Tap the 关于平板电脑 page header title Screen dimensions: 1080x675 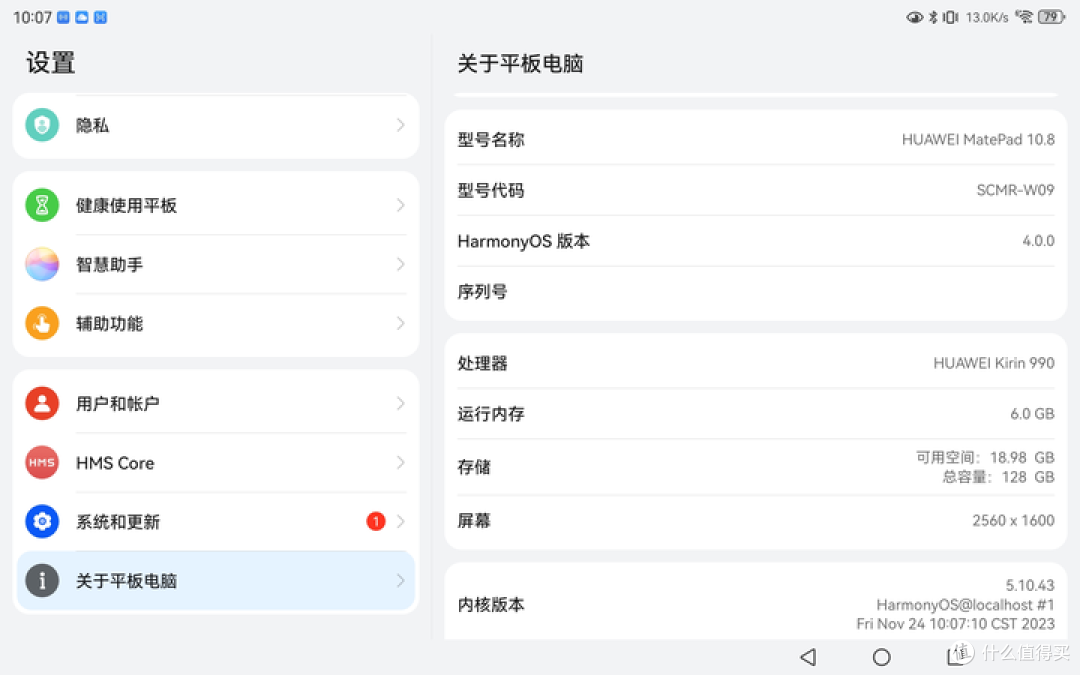(x=521, y=63)
